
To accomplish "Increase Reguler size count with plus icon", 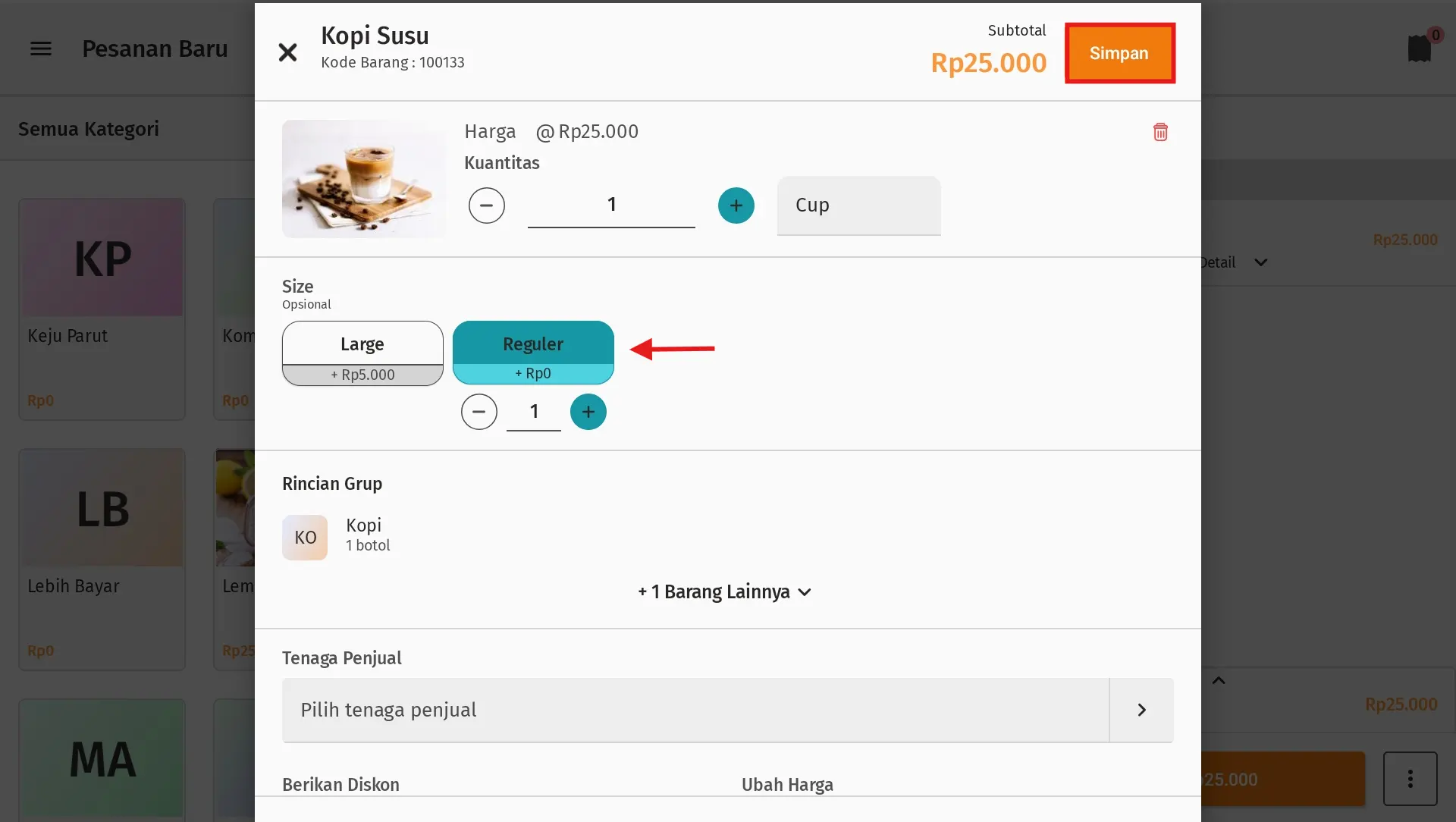I will tap(588, 412).
